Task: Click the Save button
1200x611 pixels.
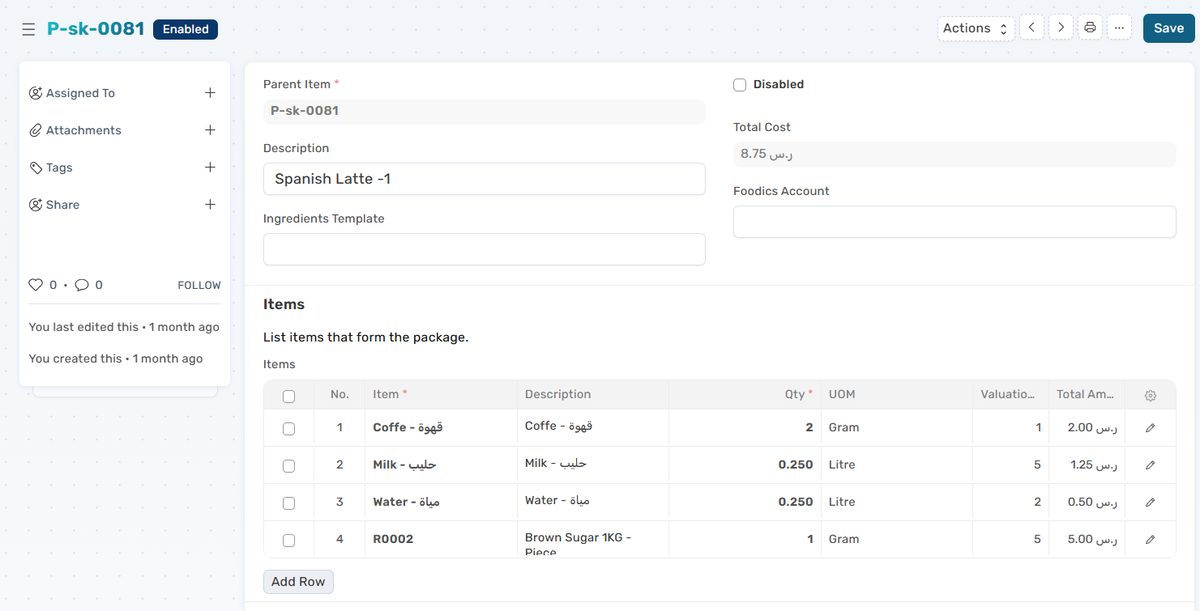Action: coord(1168,28)
